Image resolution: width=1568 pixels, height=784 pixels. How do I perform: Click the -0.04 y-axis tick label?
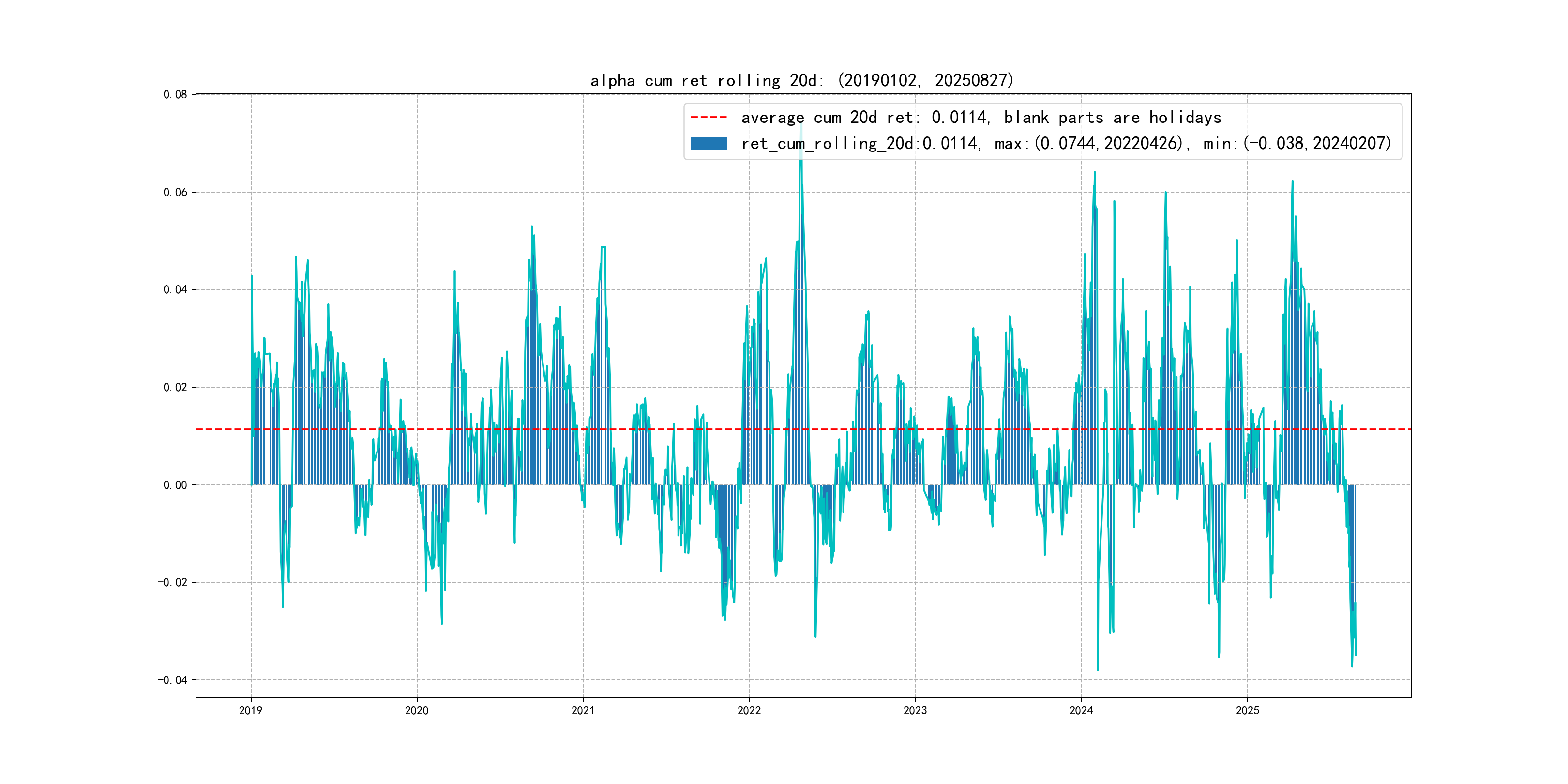pyautogui.click(x=173, y=680)
